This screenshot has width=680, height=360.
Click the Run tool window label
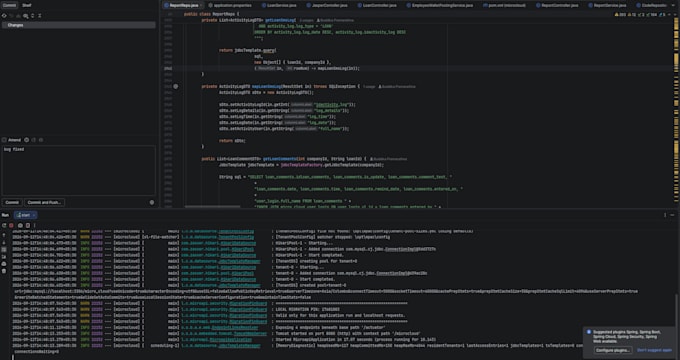5,215
